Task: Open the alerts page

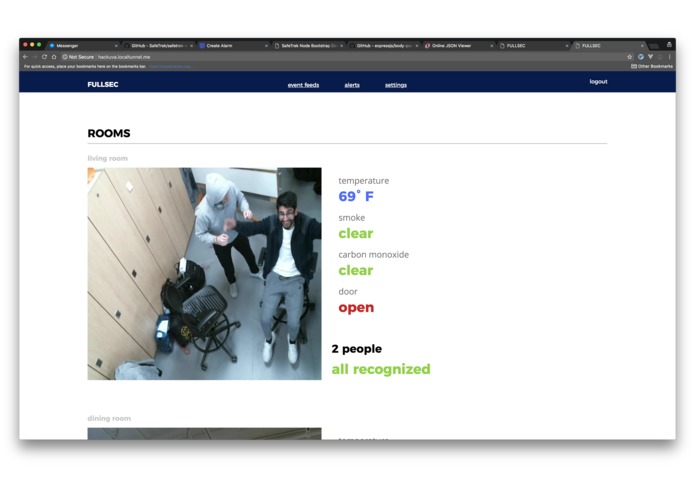Action: coord(352,85)
